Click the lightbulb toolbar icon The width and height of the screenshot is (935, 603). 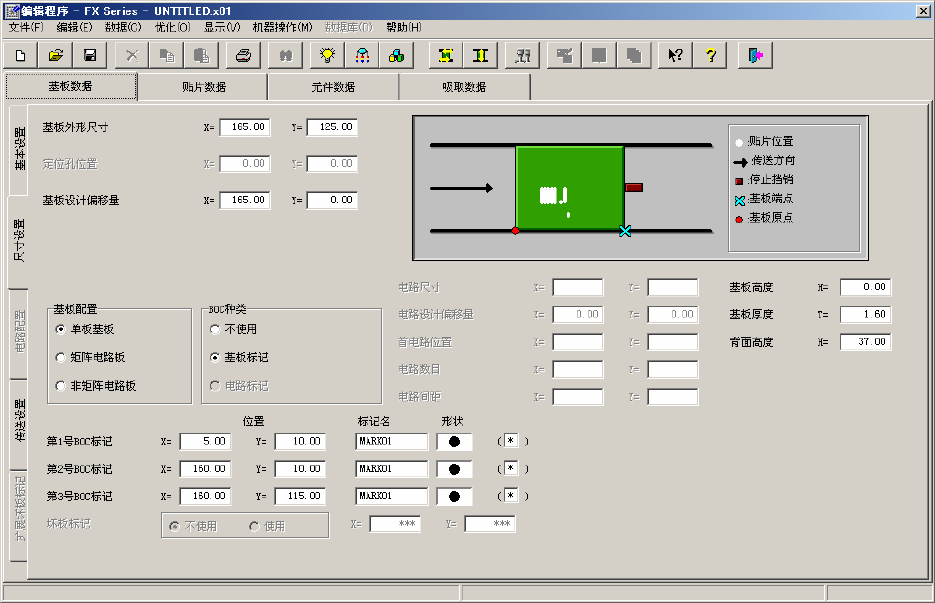[326, 56]
